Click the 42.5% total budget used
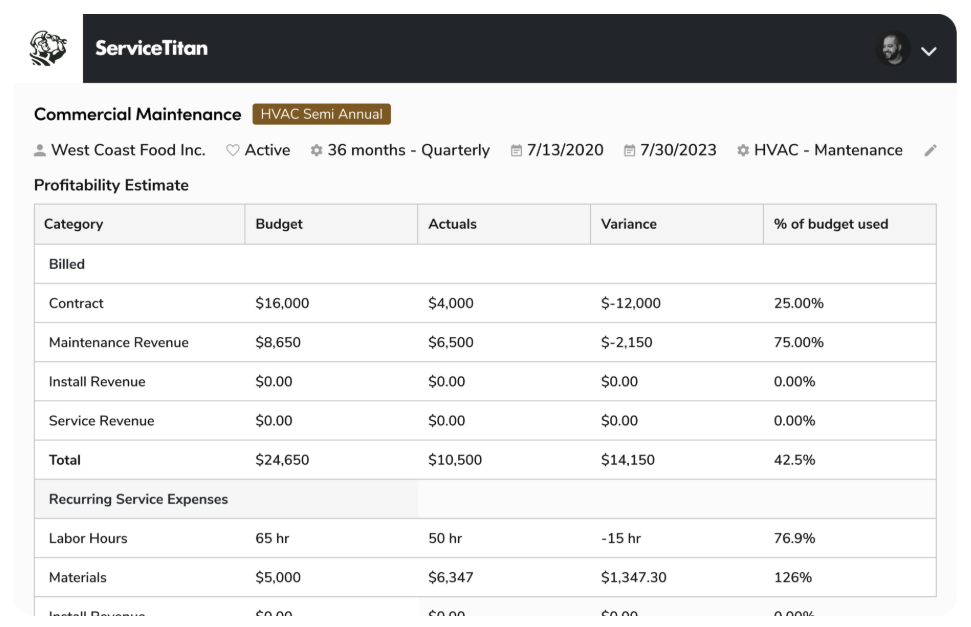Screen dimensions: 971x627 point(795,460)
